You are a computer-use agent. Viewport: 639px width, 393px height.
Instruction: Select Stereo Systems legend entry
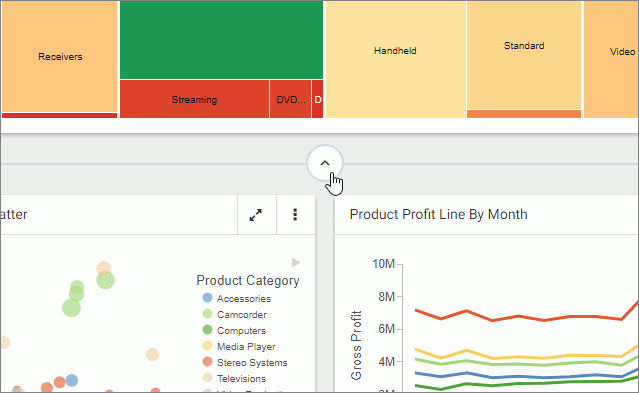pyautogui.click(x=245, y=362)
